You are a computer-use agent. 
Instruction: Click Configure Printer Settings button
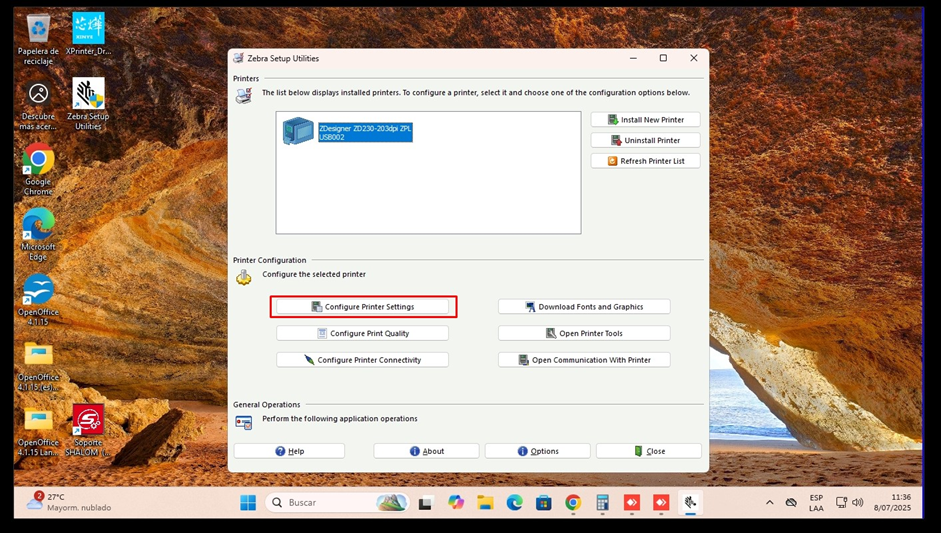point(363,307)
